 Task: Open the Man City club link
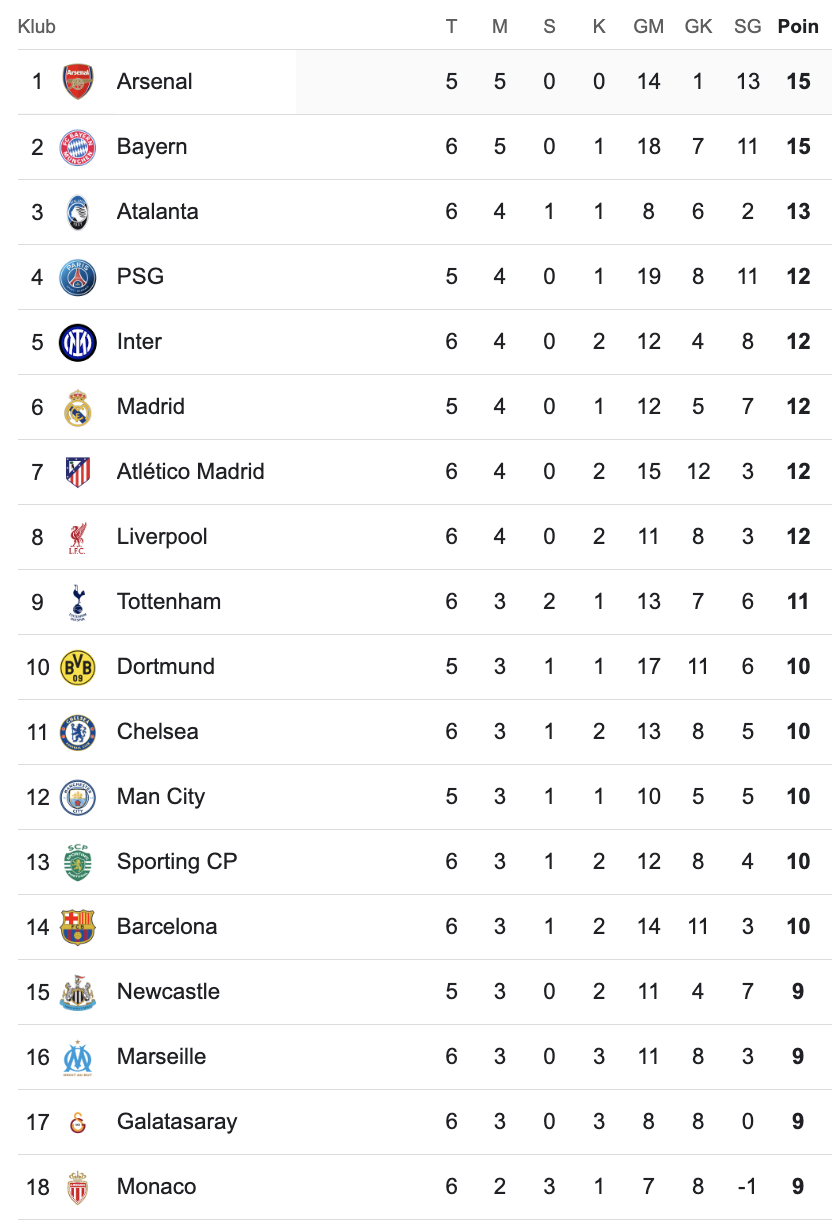coord(160,797)
